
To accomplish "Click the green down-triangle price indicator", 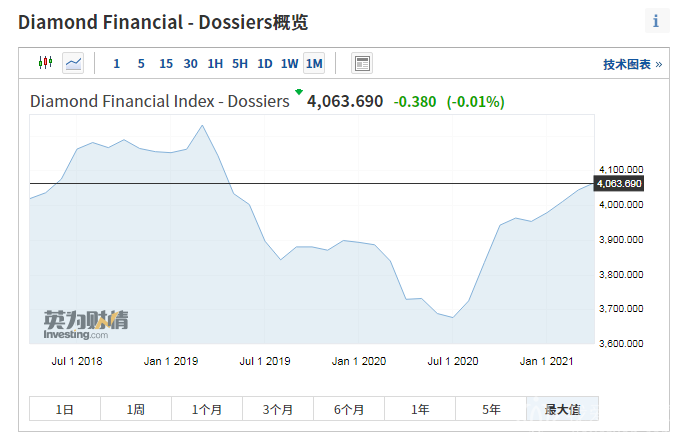I will pos(298,93).
